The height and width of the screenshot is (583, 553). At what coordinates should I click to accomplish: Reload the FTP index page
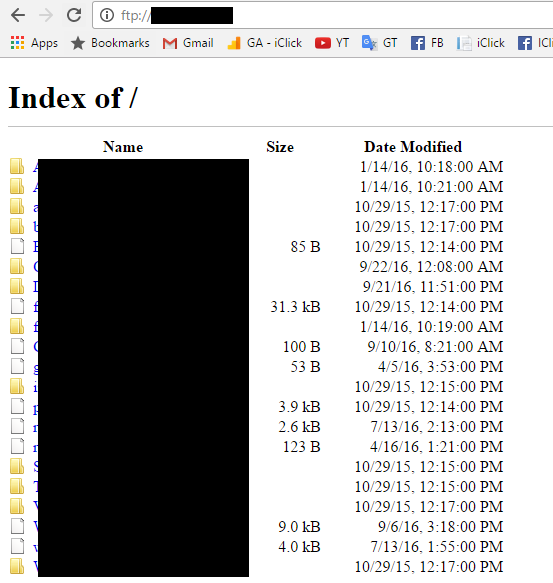[74, 15]
